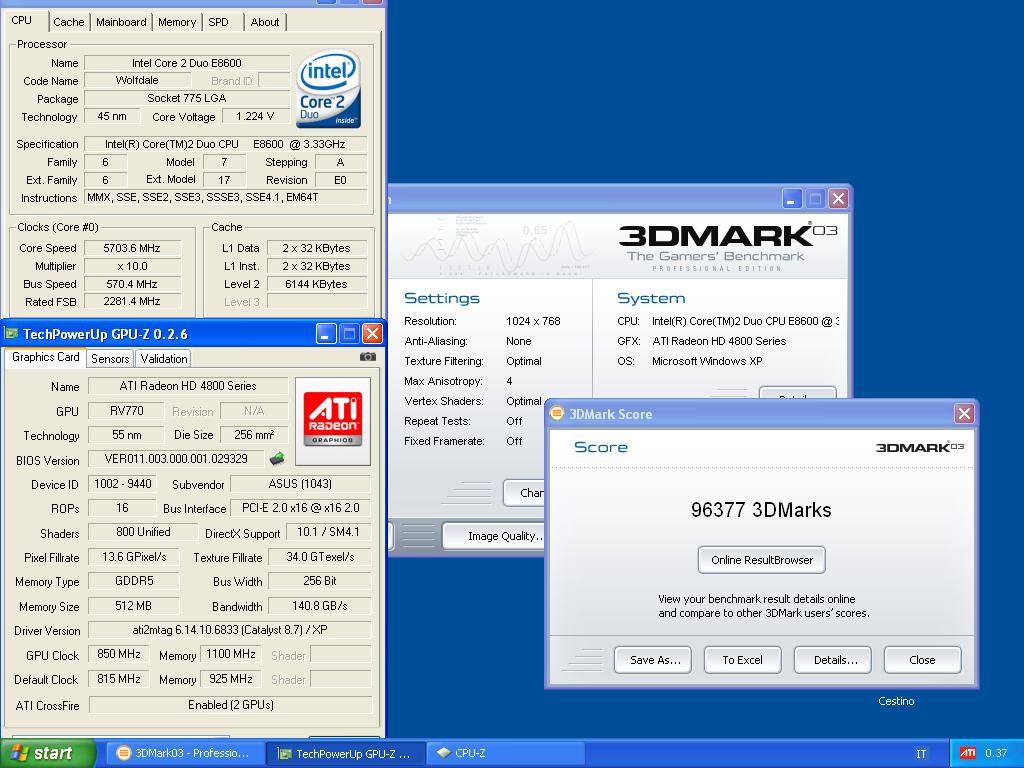Viewport: 1024px width, 768px height.
Task: Click the Image Quality... button in 3DMark03
Action: click(494, 536)
